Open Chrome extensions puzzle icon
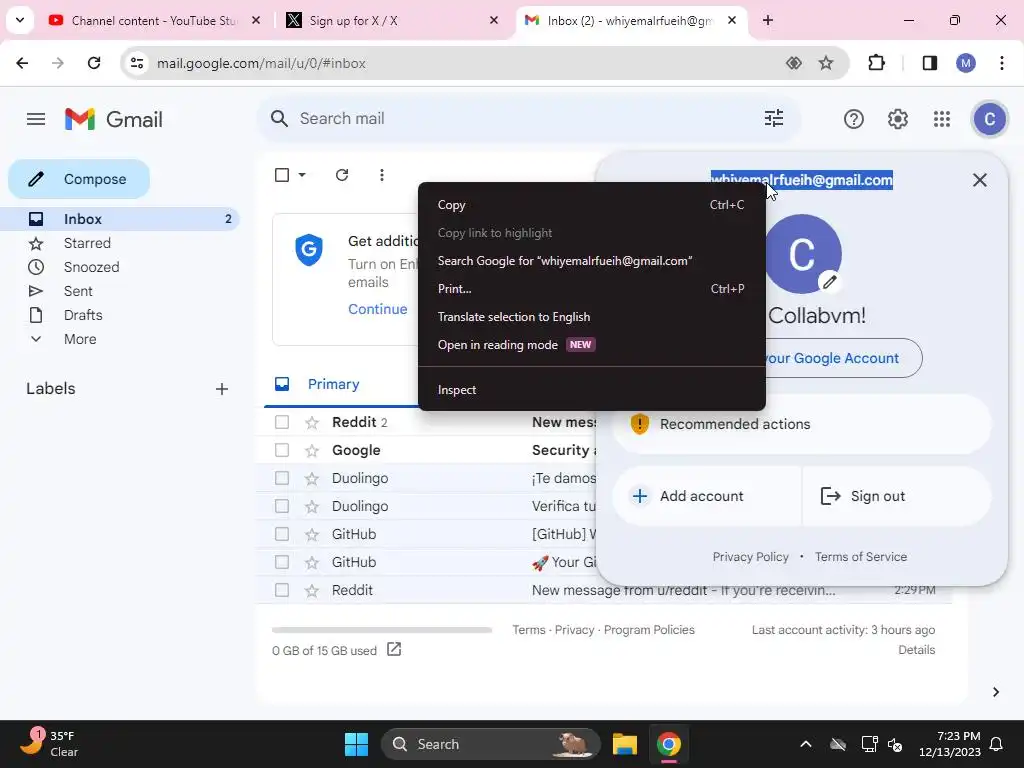Viewport: 1024px width, 768px height. click(876, 63)
